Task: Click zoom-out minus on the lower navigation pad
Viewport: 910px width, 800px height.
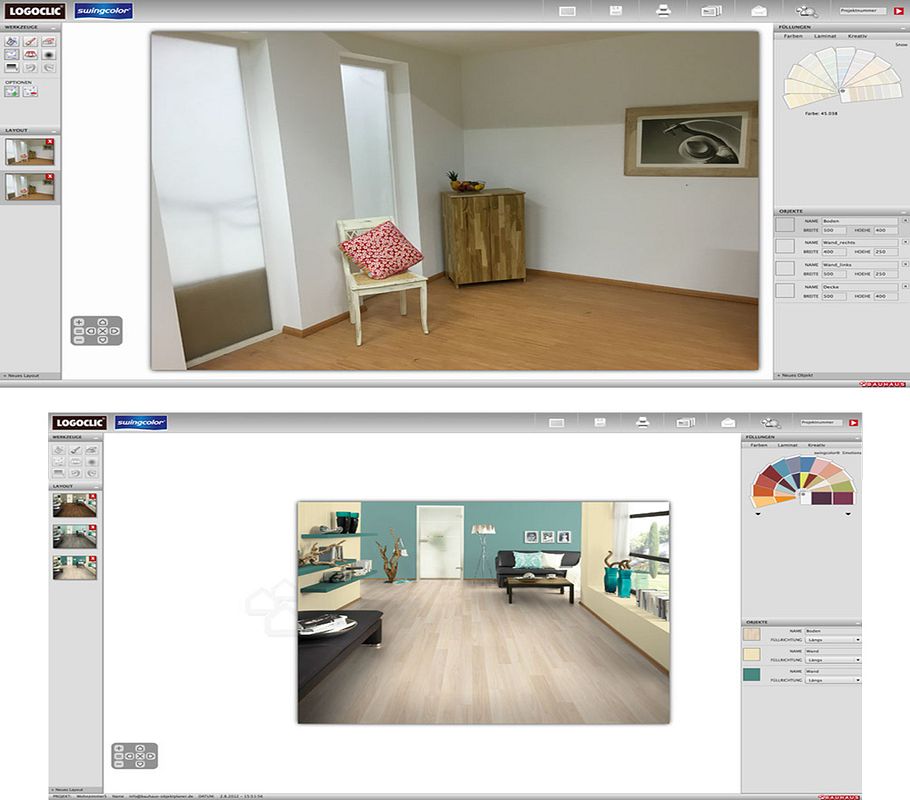Action: pyautogui.click(x=119, y=763)
